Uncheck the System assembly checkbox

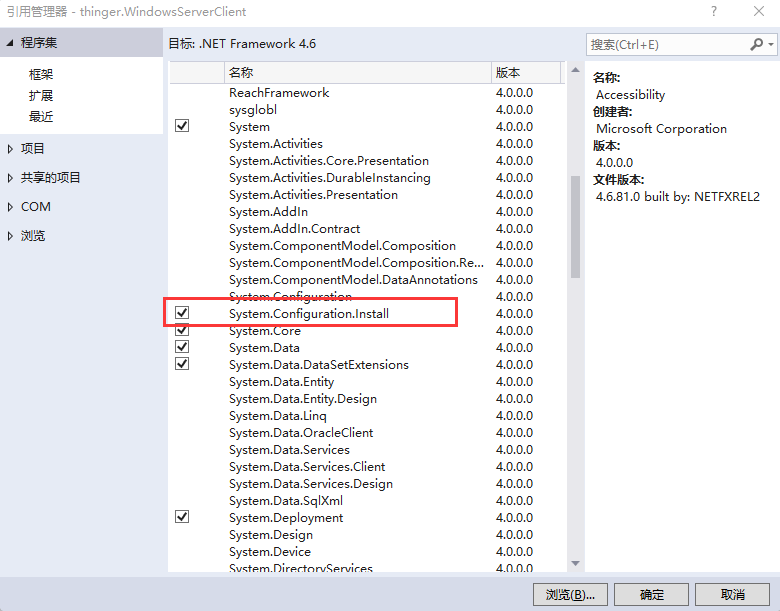182,126
